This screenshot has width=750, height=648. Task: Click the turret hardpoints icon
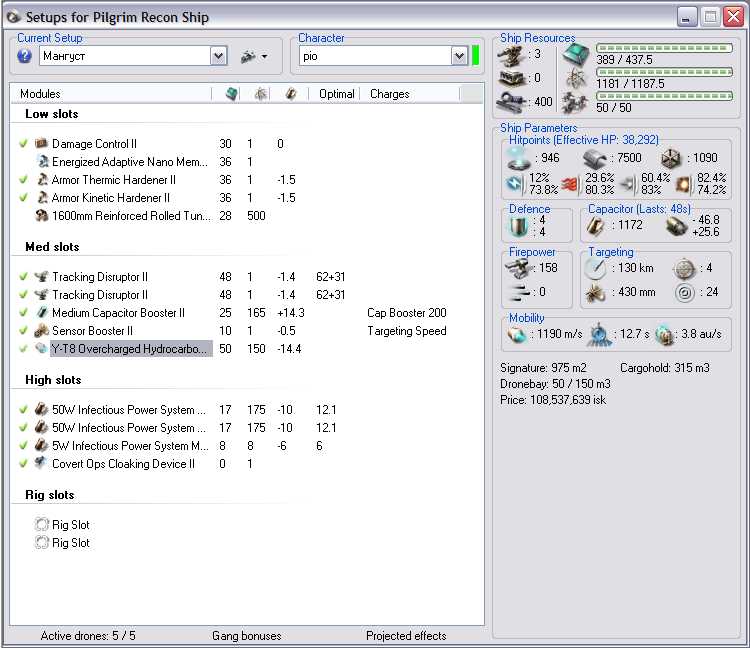(511, 55)
